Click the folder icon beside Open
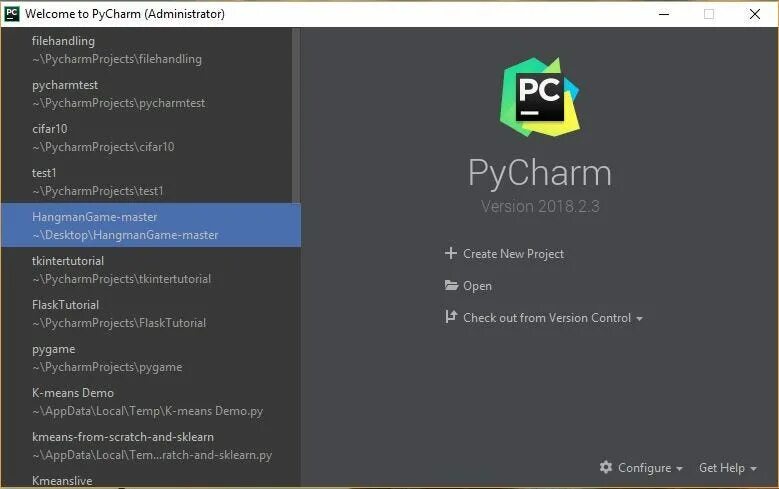 click(x=451, y=286)
